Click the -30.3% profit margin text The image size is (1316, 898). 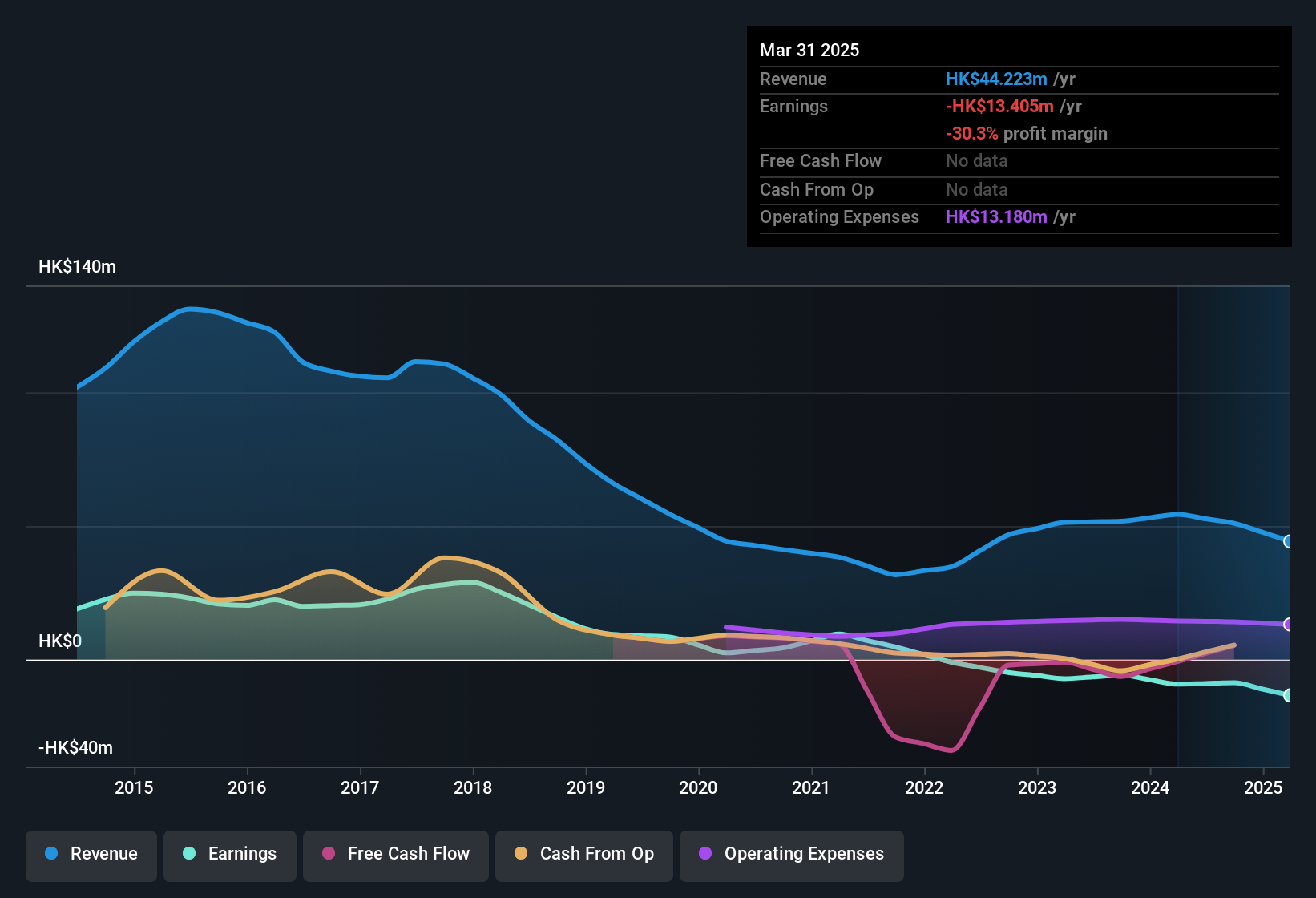pos(1027,133)
